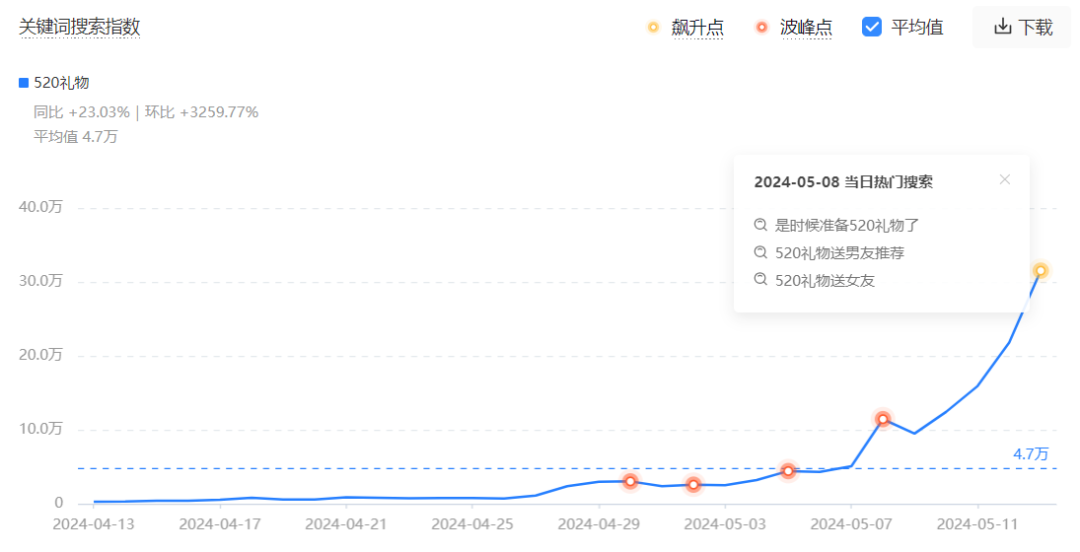The height and width of the screenshot is (552, 1080).
Task: Uncheck the 平均值 checkbox
Action: pos(871,27)
